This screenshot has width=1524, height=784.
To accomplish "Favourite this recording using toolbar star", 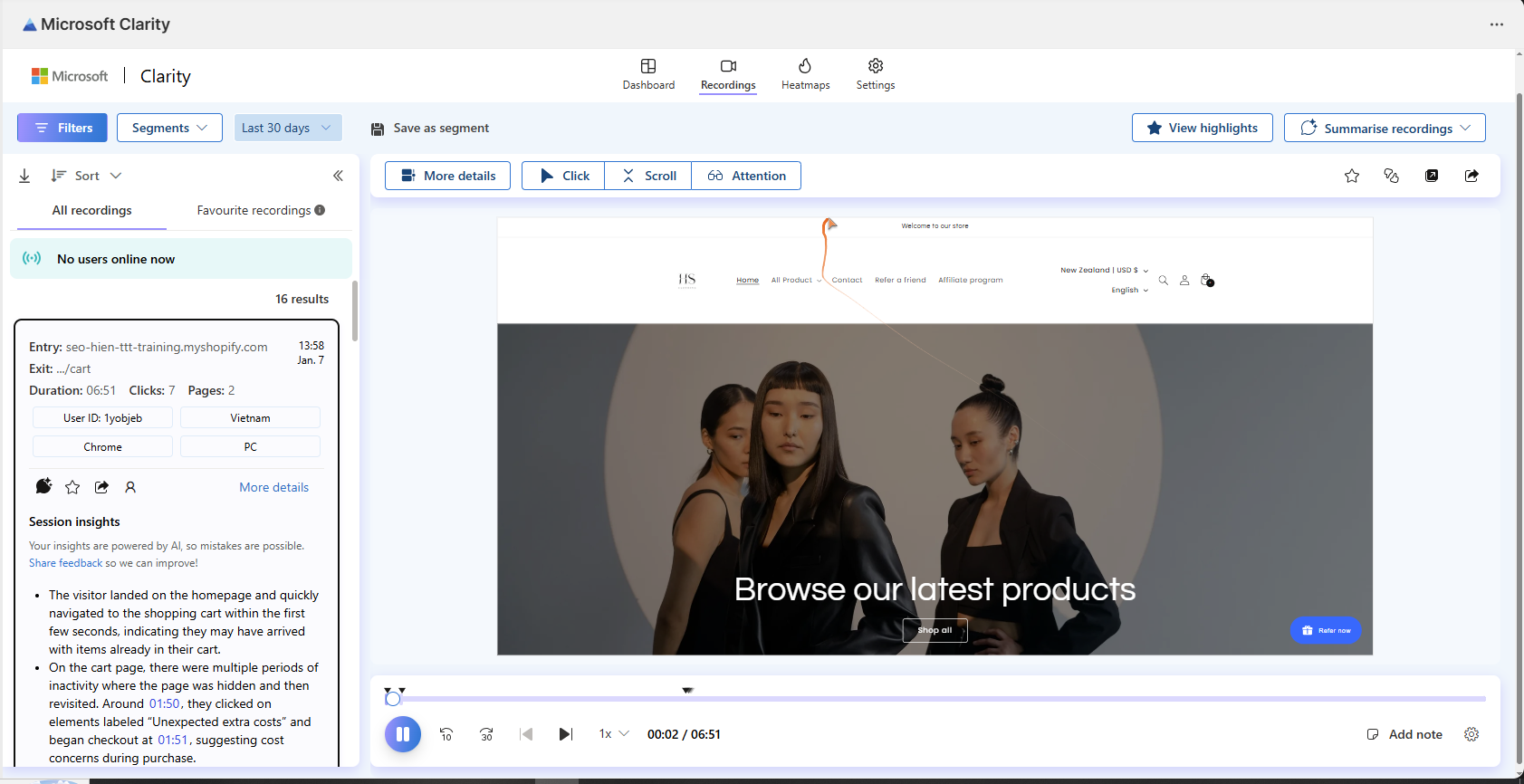I will (x=1352, y=176).
